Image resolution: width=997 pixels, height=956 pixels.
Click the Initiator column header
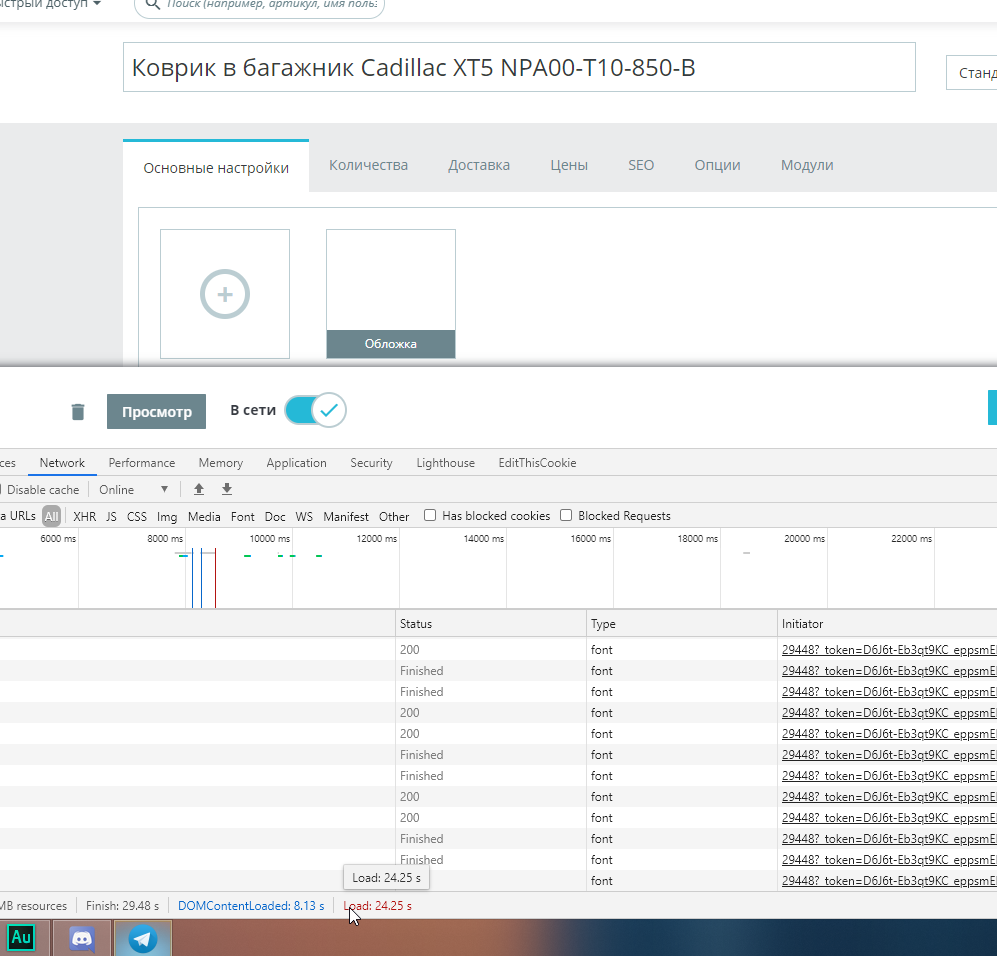pyautogui.click(x=887, y=624)
